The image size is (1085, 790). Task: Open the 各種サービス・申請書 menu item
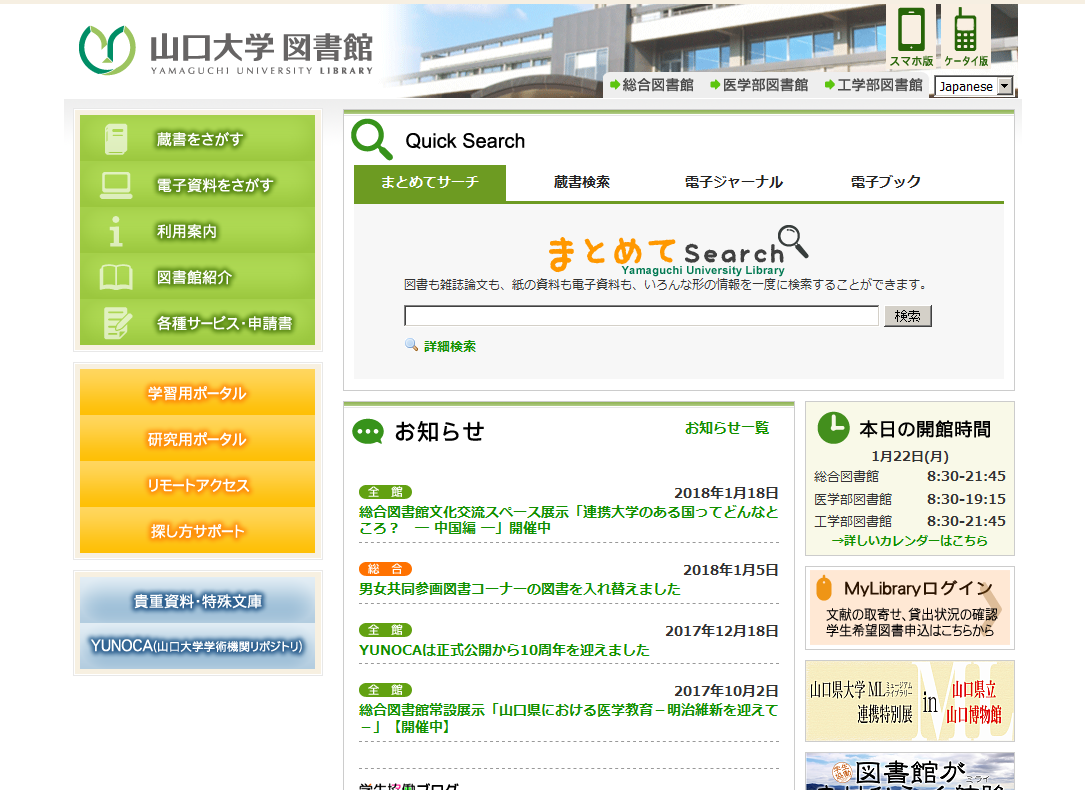point(197,323)
